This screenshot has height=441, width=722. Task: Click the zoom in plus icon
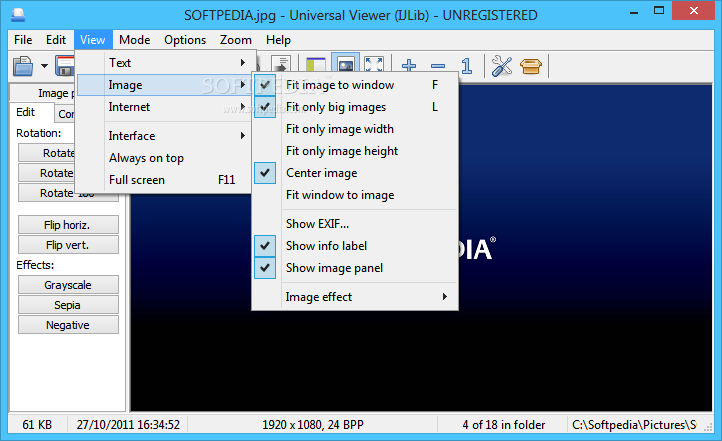point(409,66)
